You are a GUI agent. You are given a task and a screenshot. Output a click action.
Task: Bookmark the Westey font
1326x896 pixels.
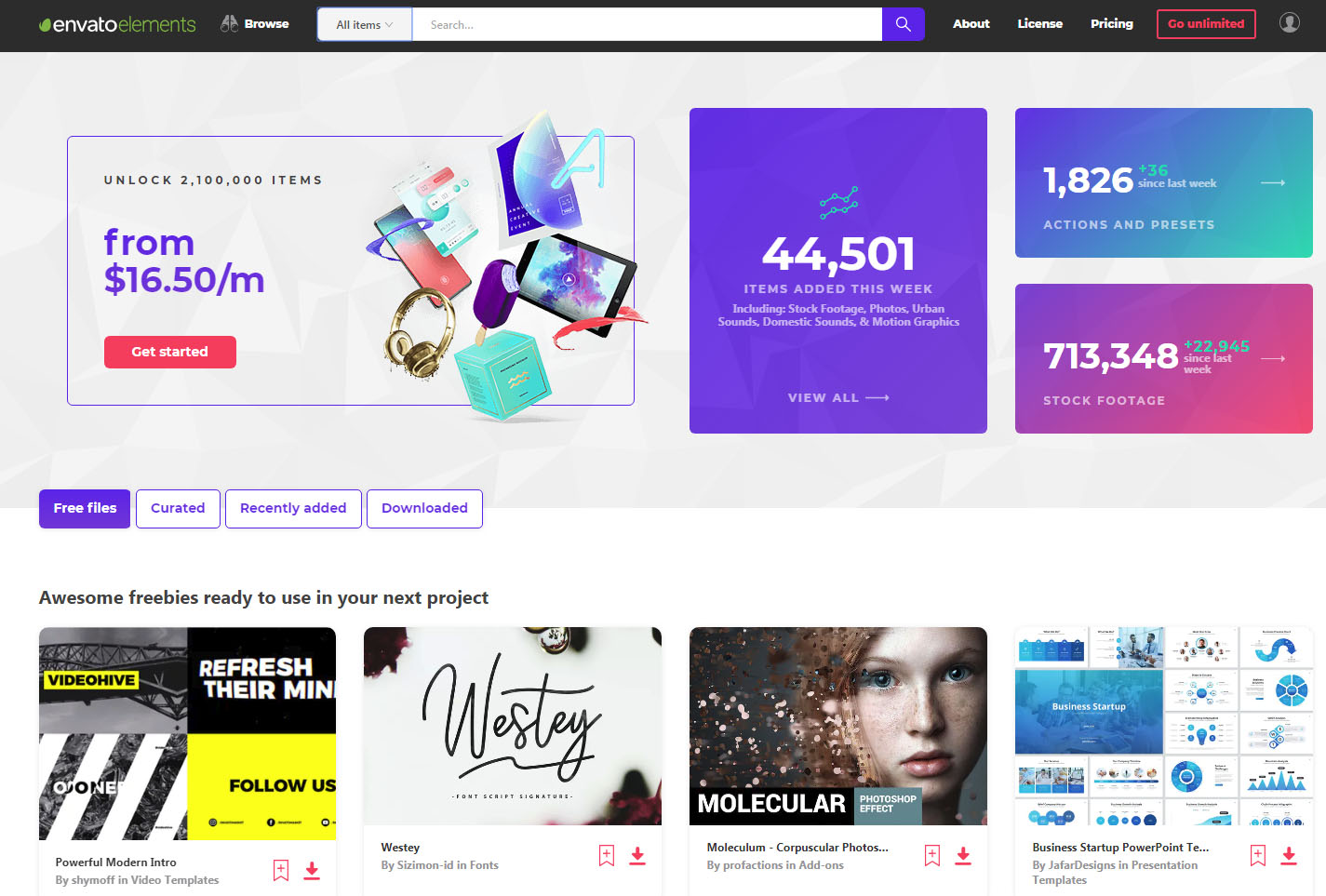click(x=607, y=856)
